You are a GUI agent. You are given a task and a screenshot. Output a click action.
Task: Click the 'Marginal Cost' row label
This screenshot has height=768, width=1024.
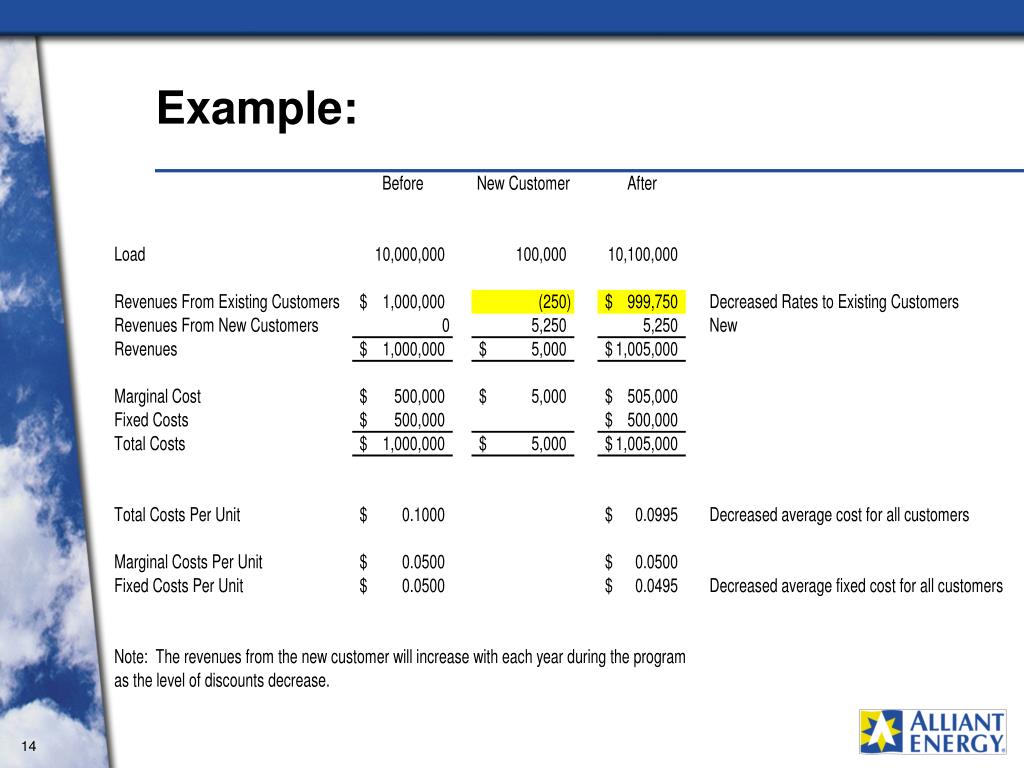click(157, 396)
